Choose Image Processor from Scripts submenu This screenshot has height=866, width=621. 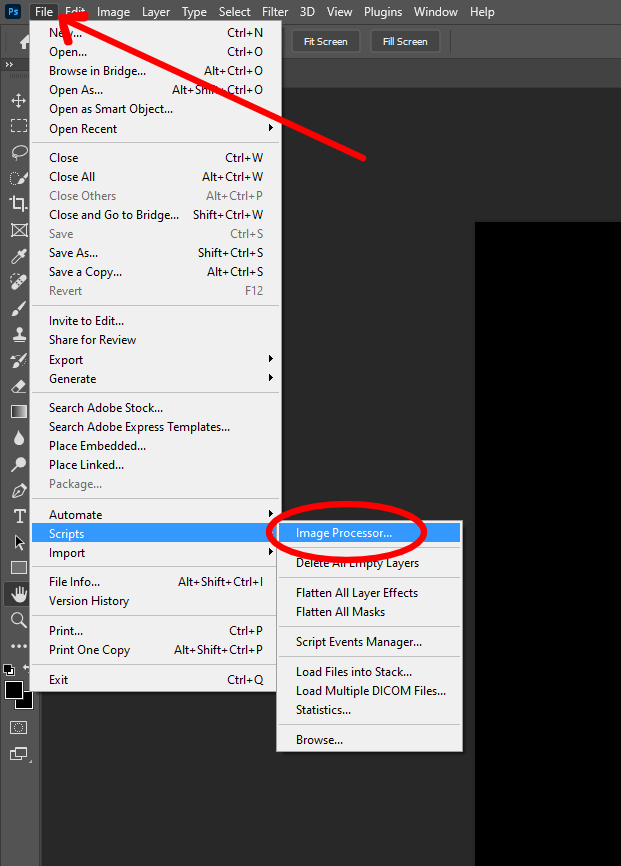pyautogui.click(x=369, y=533)
